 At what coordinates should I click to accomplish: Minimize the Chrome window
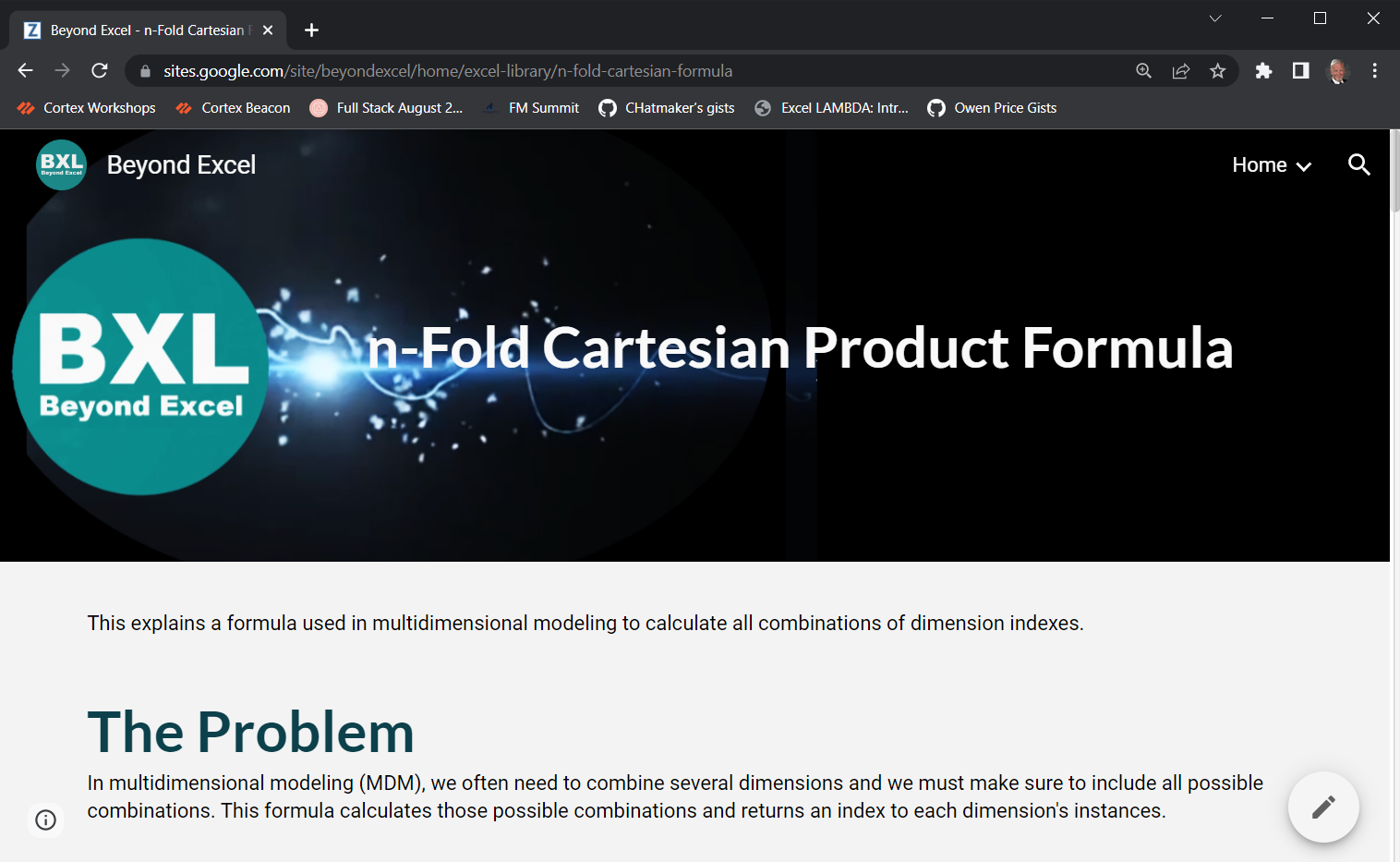click(x=1268, y=18)
